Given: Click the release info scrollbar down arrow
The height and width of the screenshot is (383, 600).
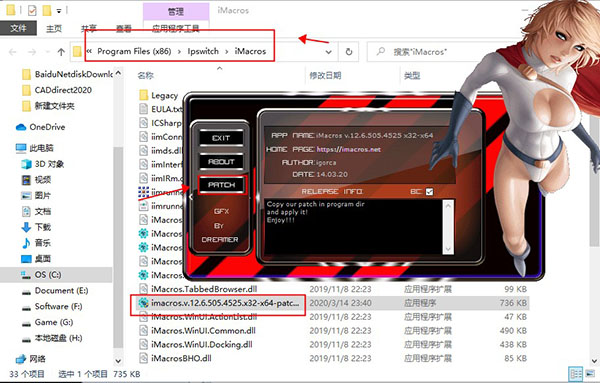Looking at the screenshot, I should click(x=448, y=249).
